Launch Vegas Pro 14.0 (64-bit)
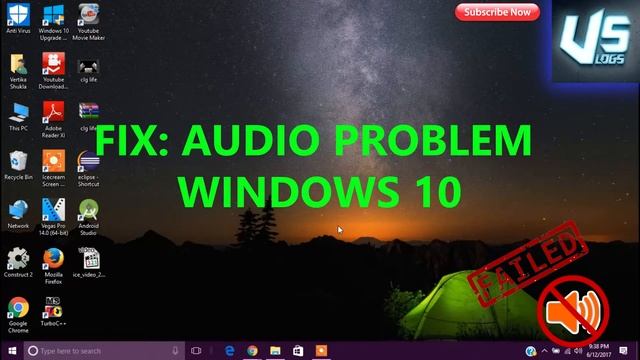The width and height of the screenshot is (640, 360). 53,217
